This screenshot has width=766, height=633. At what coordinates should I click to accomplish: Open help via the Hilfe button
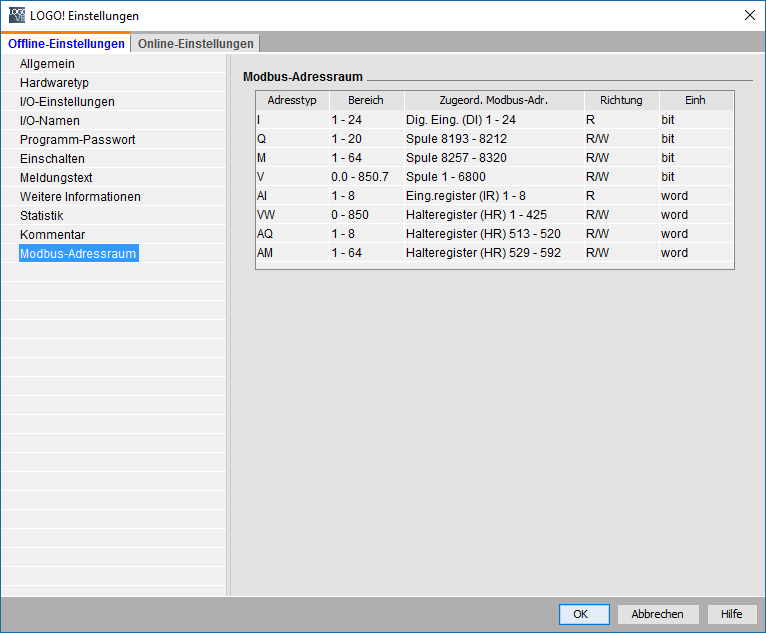(x=732, y=614)
